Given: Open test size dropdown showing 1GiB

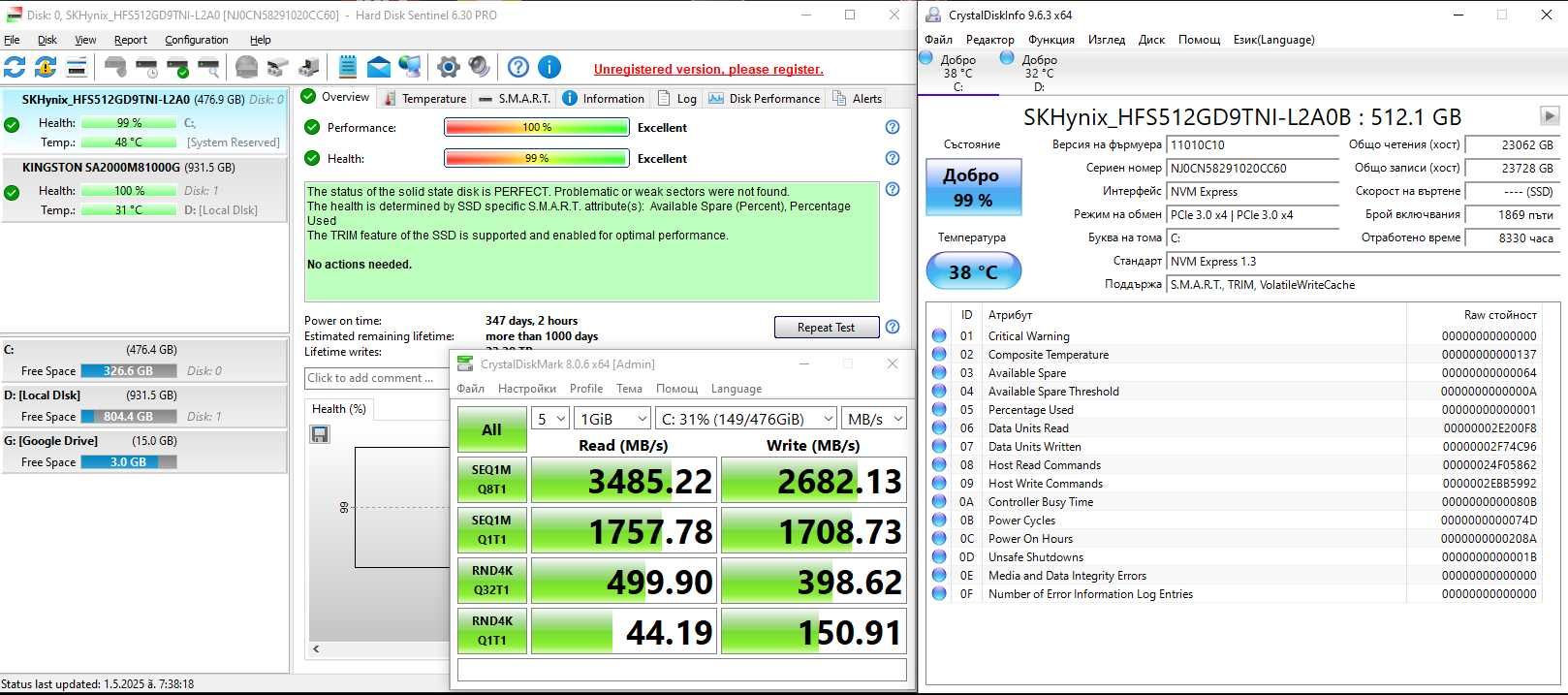Looking at the screenshot, I should 612,419.
